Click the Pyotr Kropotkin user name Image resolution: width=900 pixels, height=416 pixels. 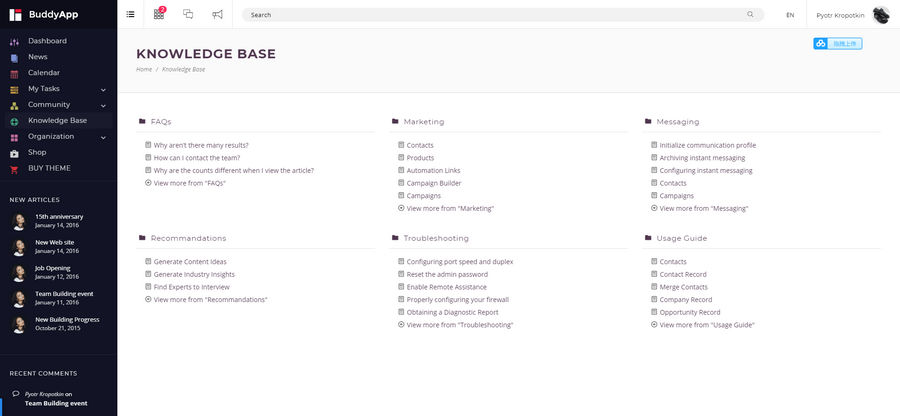tap(840, 15)
